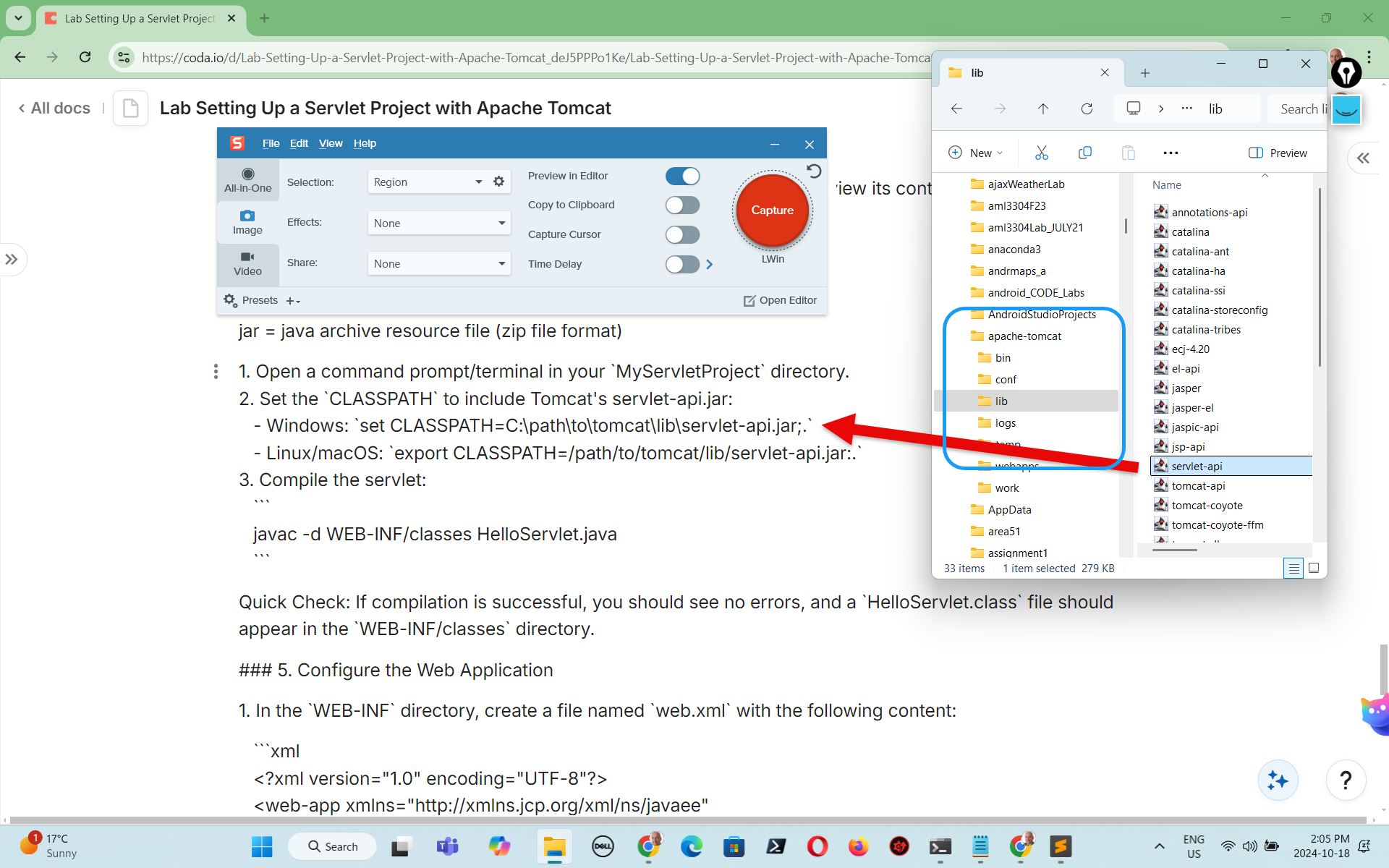Screen dimensions: 1389x868
Task: Open Windows Start menu
Action: [261, 846]
